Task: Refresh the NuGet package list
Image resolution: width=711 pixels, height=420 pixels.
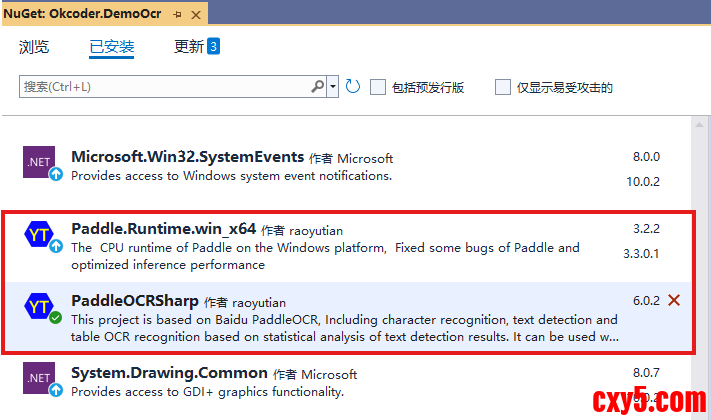Action: (353, 87)
